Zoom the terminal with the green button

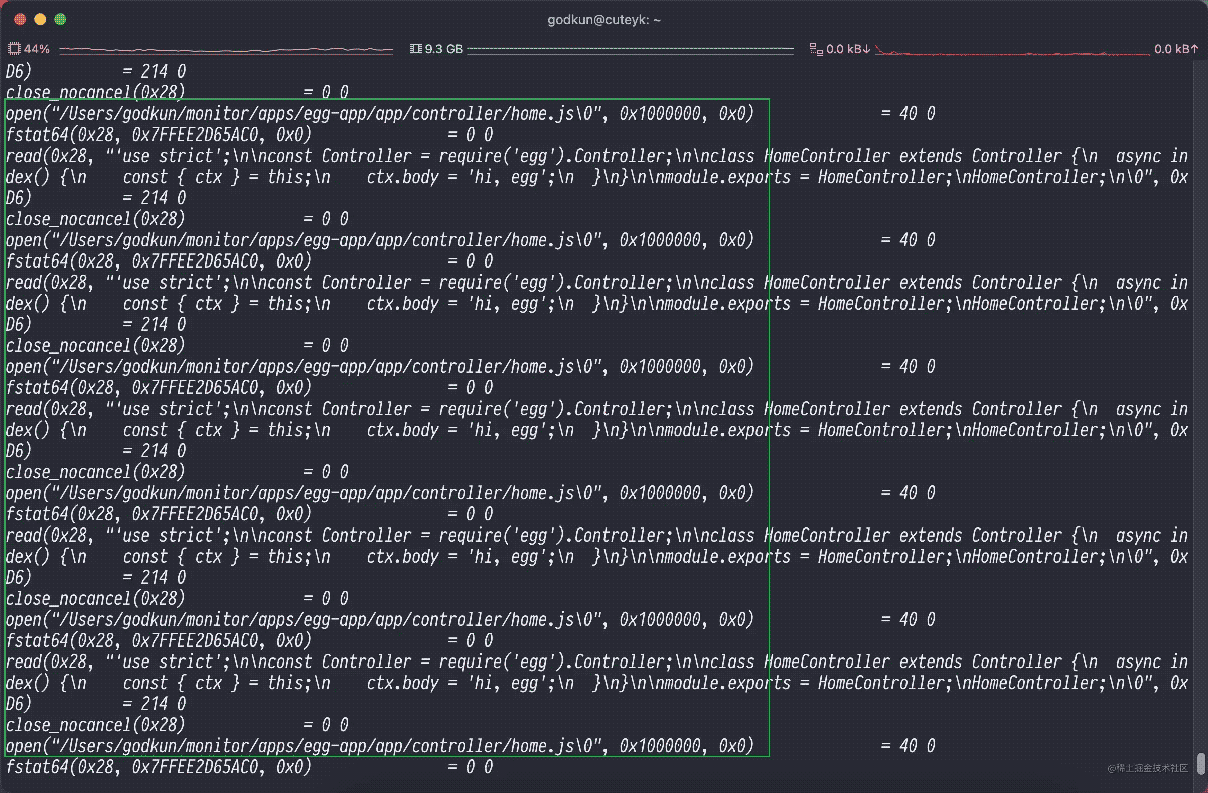tap(60, 20)
